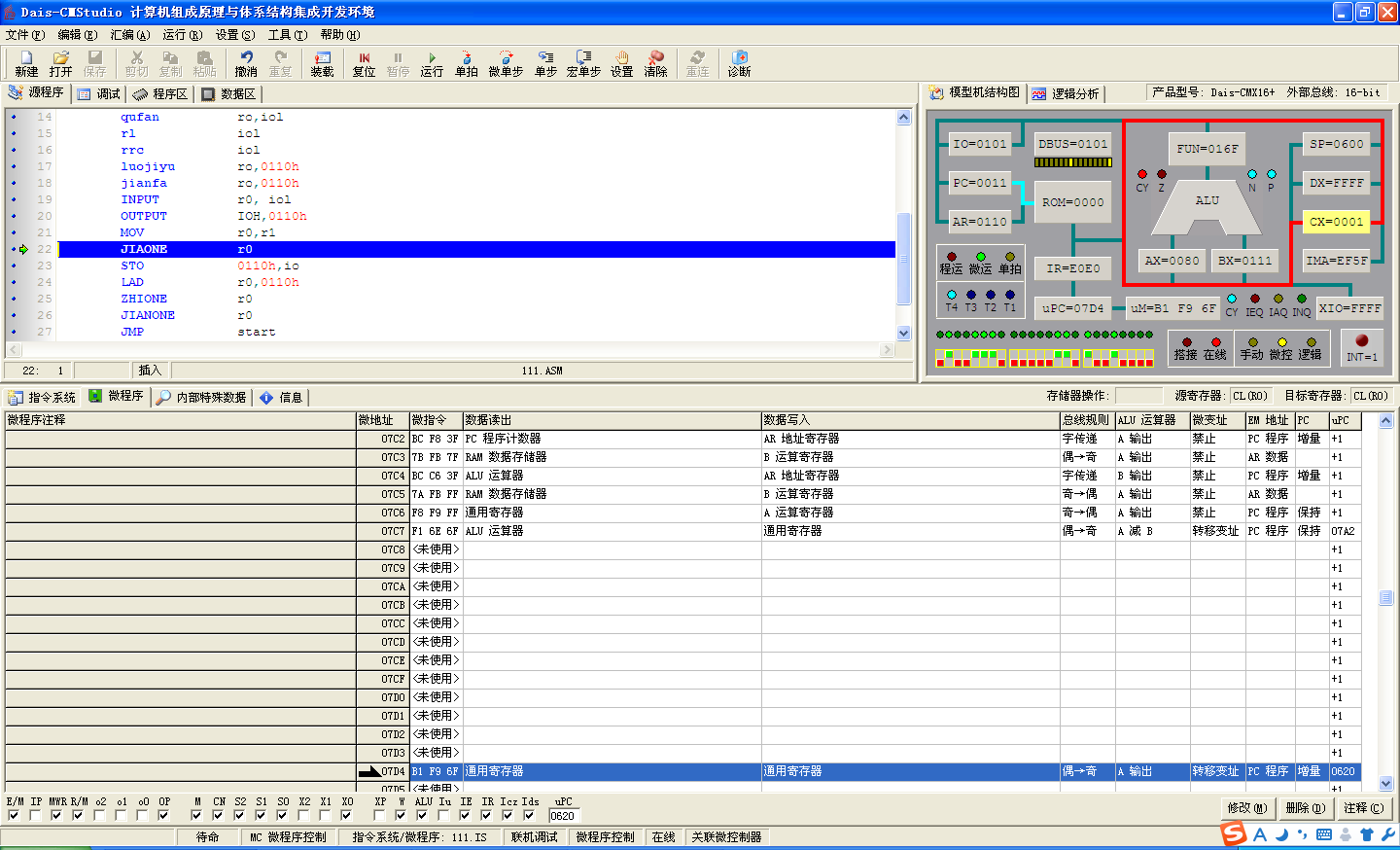Switch to the 内部特殊数据 tab
Screen dimensions: 1400x850
pos(202,397)
